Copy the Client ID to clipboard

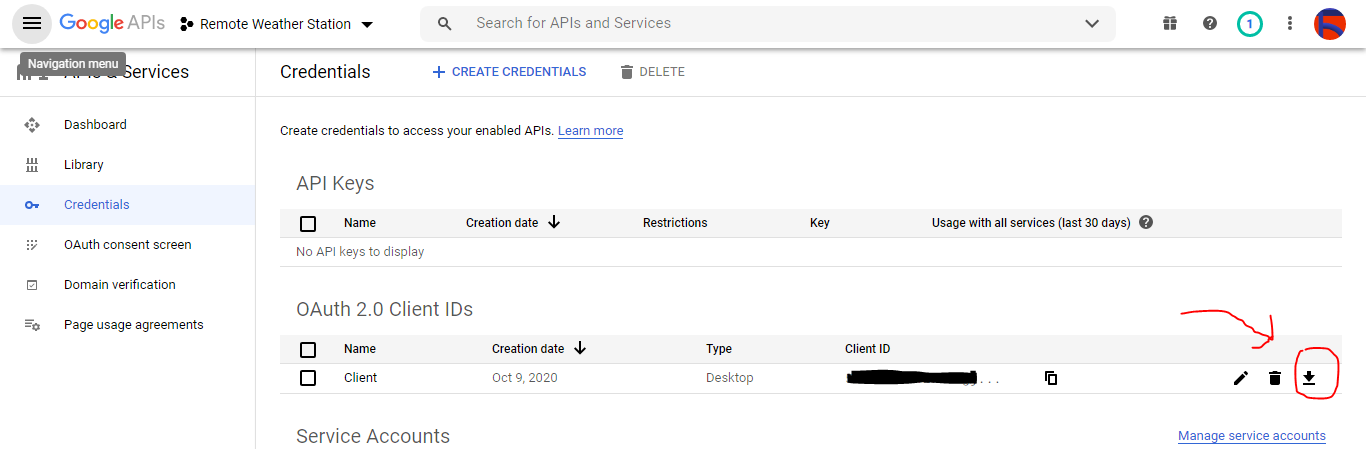click(1051, 378)
